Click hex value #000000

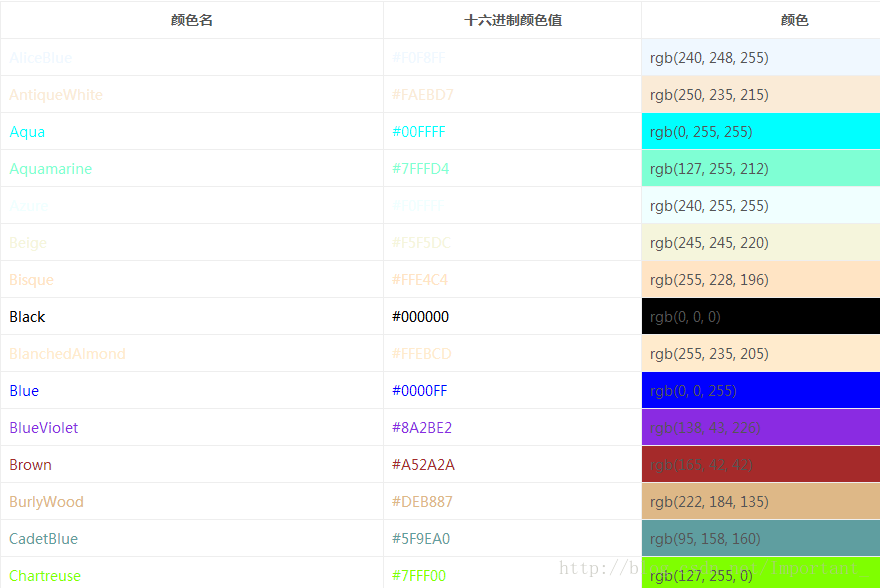tap(420, 317)
